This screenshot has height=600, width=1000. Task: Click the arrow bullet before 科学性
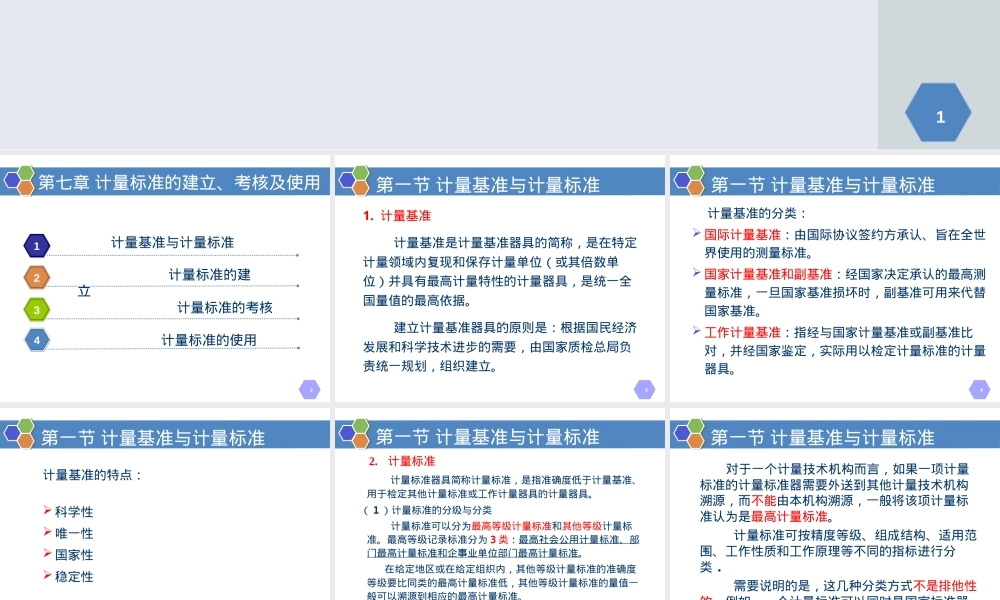tap(47, 510)
